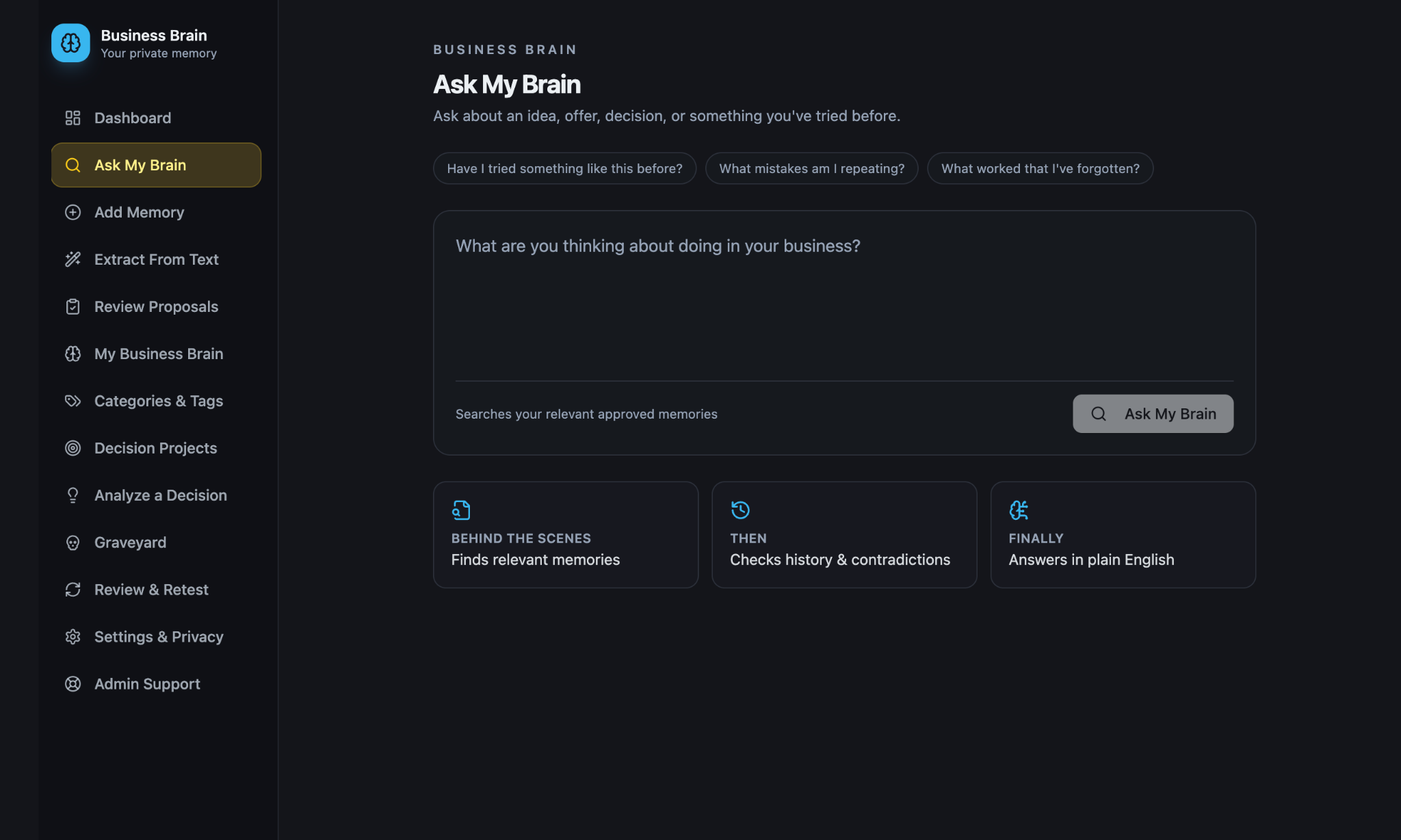Open Analyze a Decision
Screen dimensions: 1401x840
tap(156, 495)
